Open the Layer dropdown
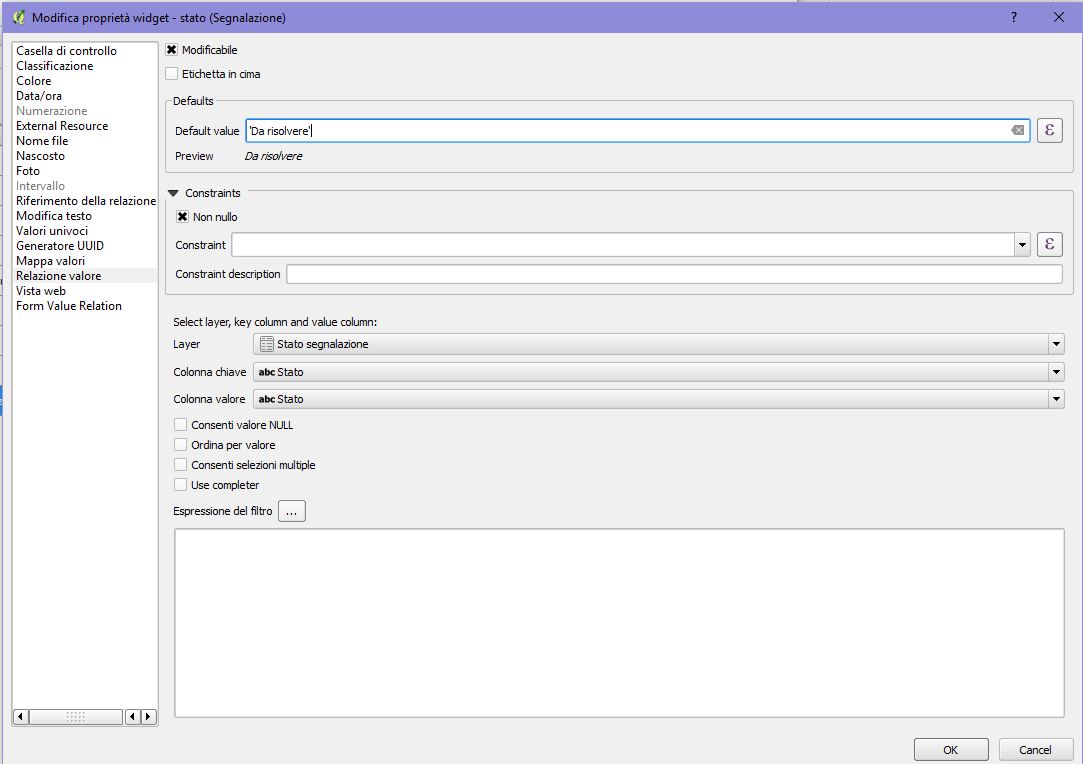Image resolution: width=1083 pixels, height=764 pixels. pos(1056,344)
